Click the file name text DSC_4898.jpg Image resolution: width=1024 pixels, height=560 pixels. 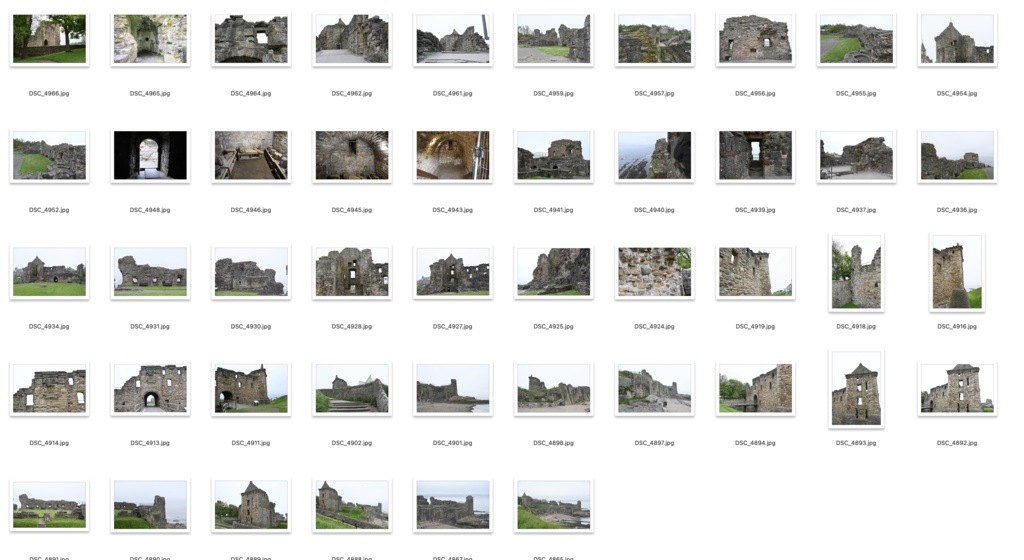click(553, 443)
